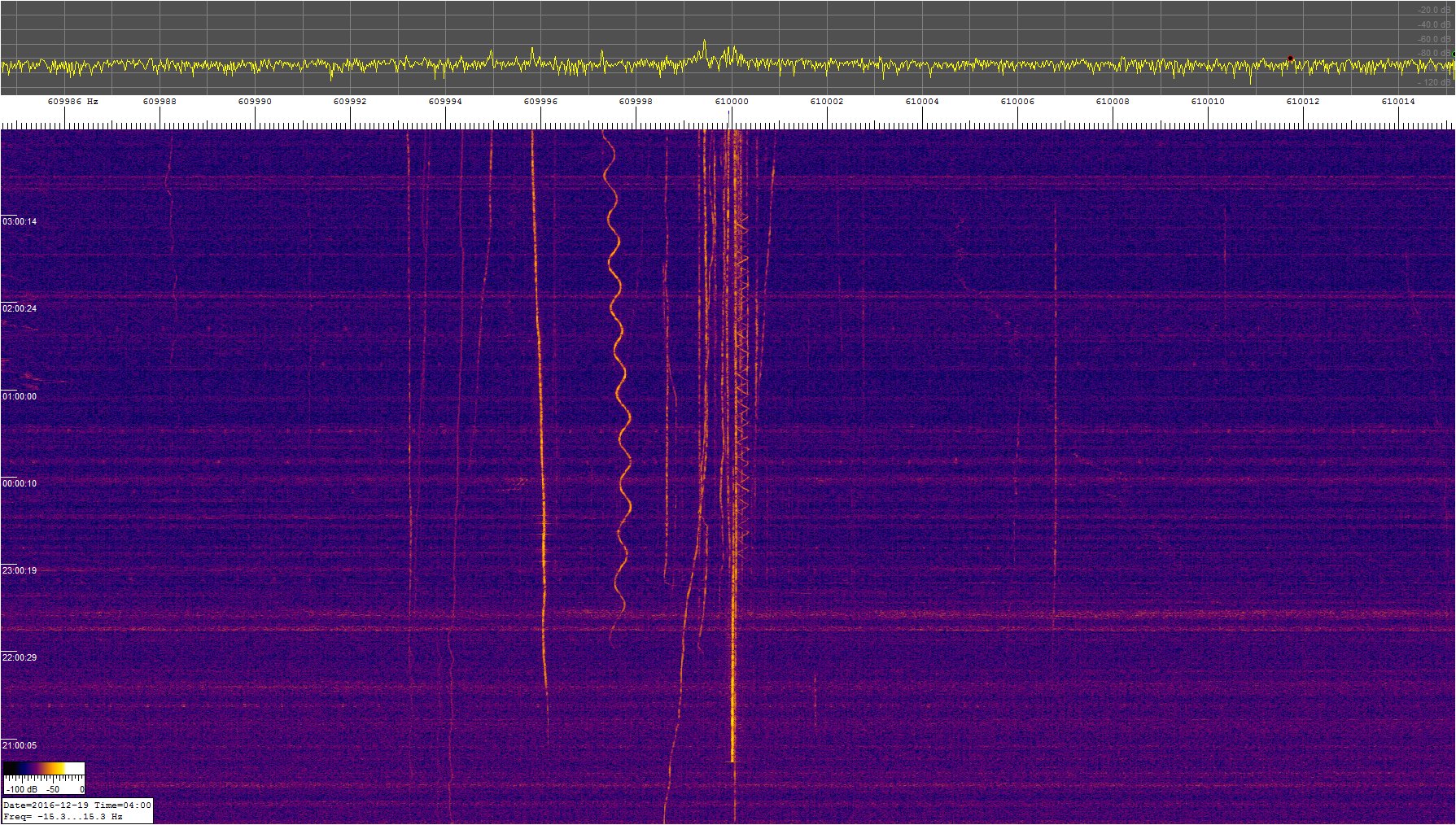This screenshot has height=825, width=1456.
Task: Click the 609994 frequency label
Action: pos(445,102)
